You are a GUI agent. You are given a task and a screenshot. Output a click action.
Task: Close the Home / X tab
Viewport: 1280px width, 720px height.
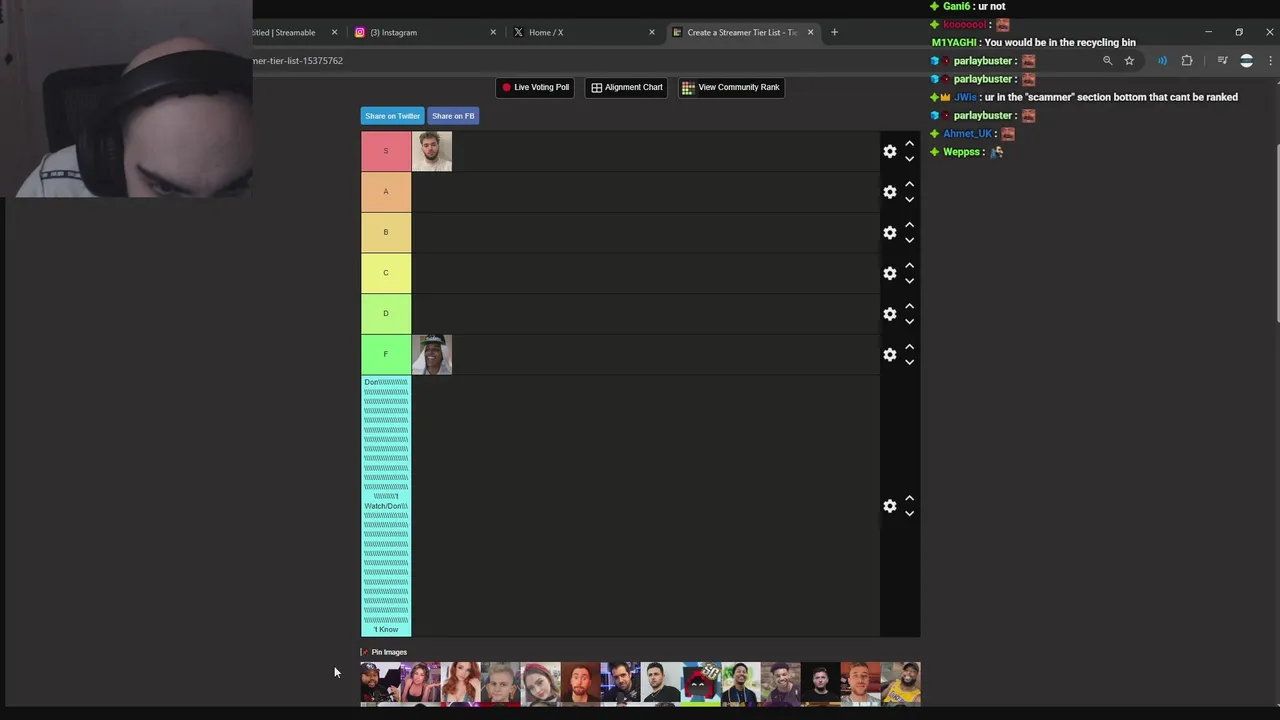coord(652,32)
